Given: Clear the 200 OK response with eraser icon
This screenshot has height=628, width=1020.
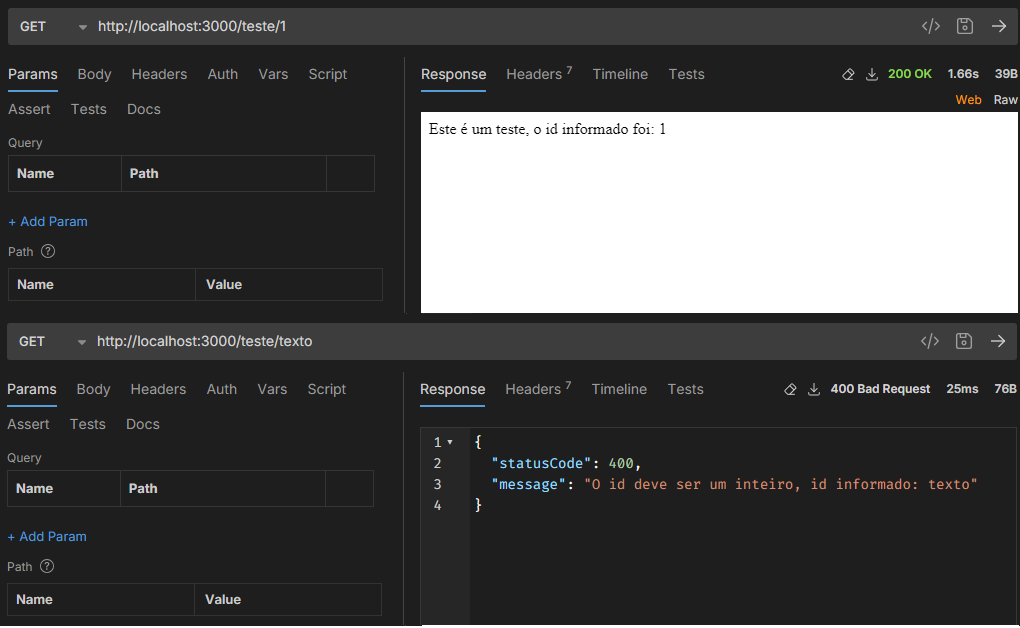Looking at the screenshot, I should click(x=848, y=74).
